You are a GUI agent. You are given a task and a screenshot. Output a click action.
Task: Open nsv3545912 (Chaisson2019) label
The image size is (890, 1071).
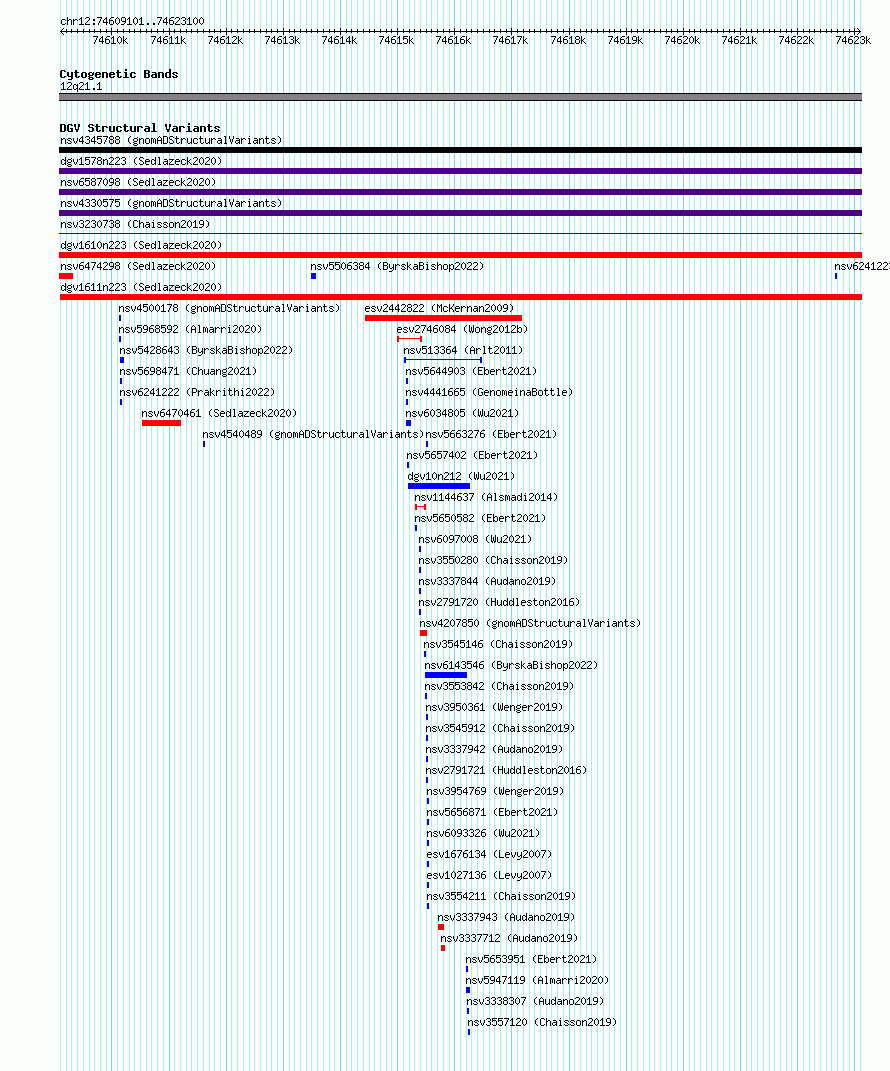[501, 728]
